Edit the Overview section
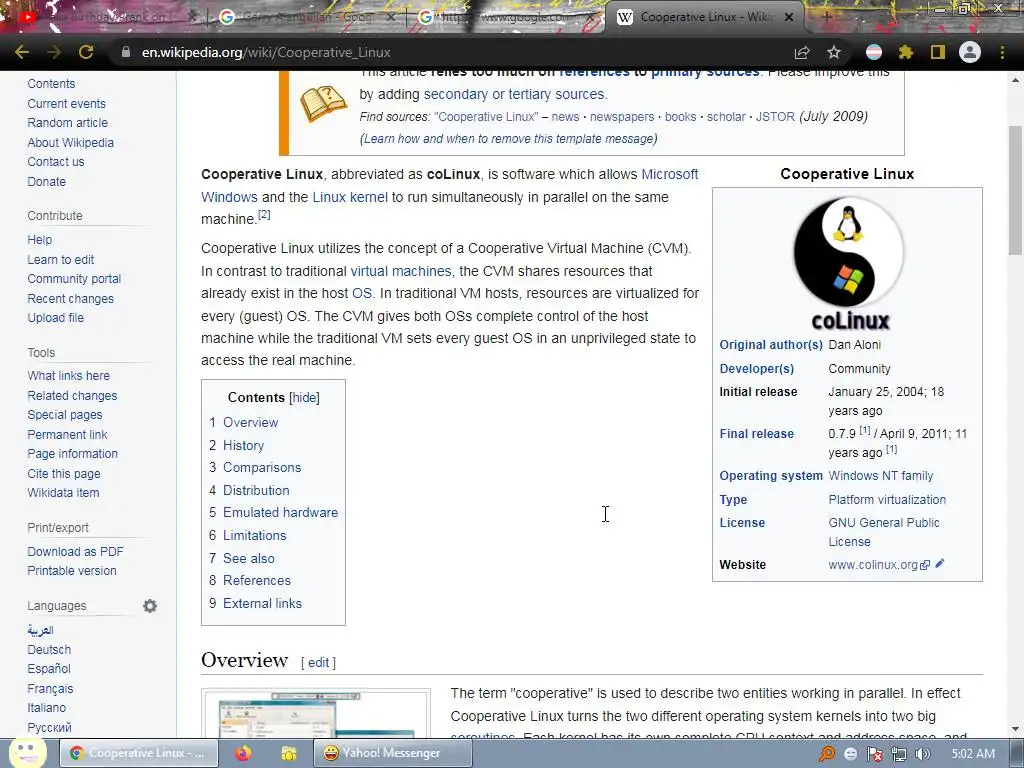 coord(319,662)
